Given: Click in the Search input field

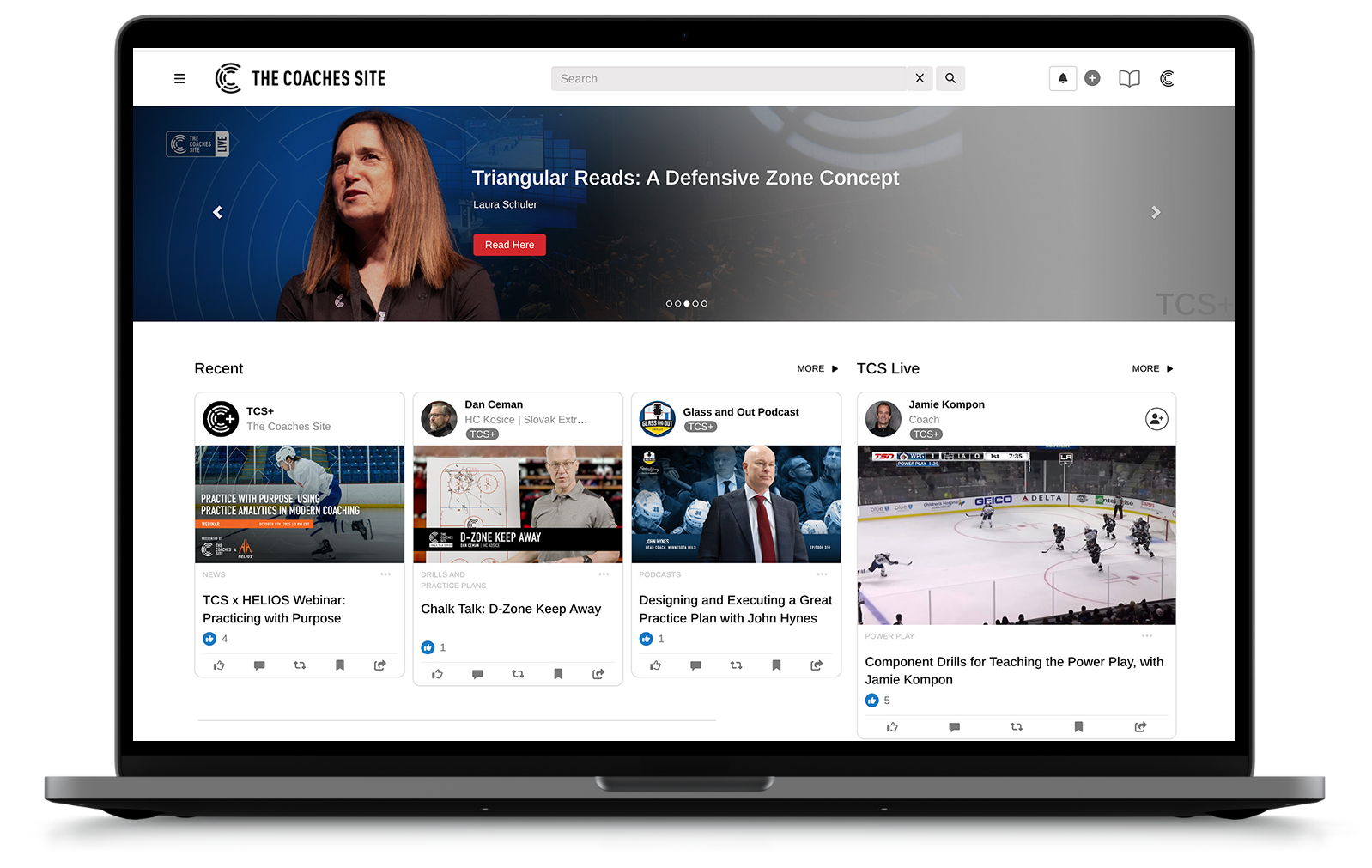Looking at the screenshot, I should click(x=729, y=78).
